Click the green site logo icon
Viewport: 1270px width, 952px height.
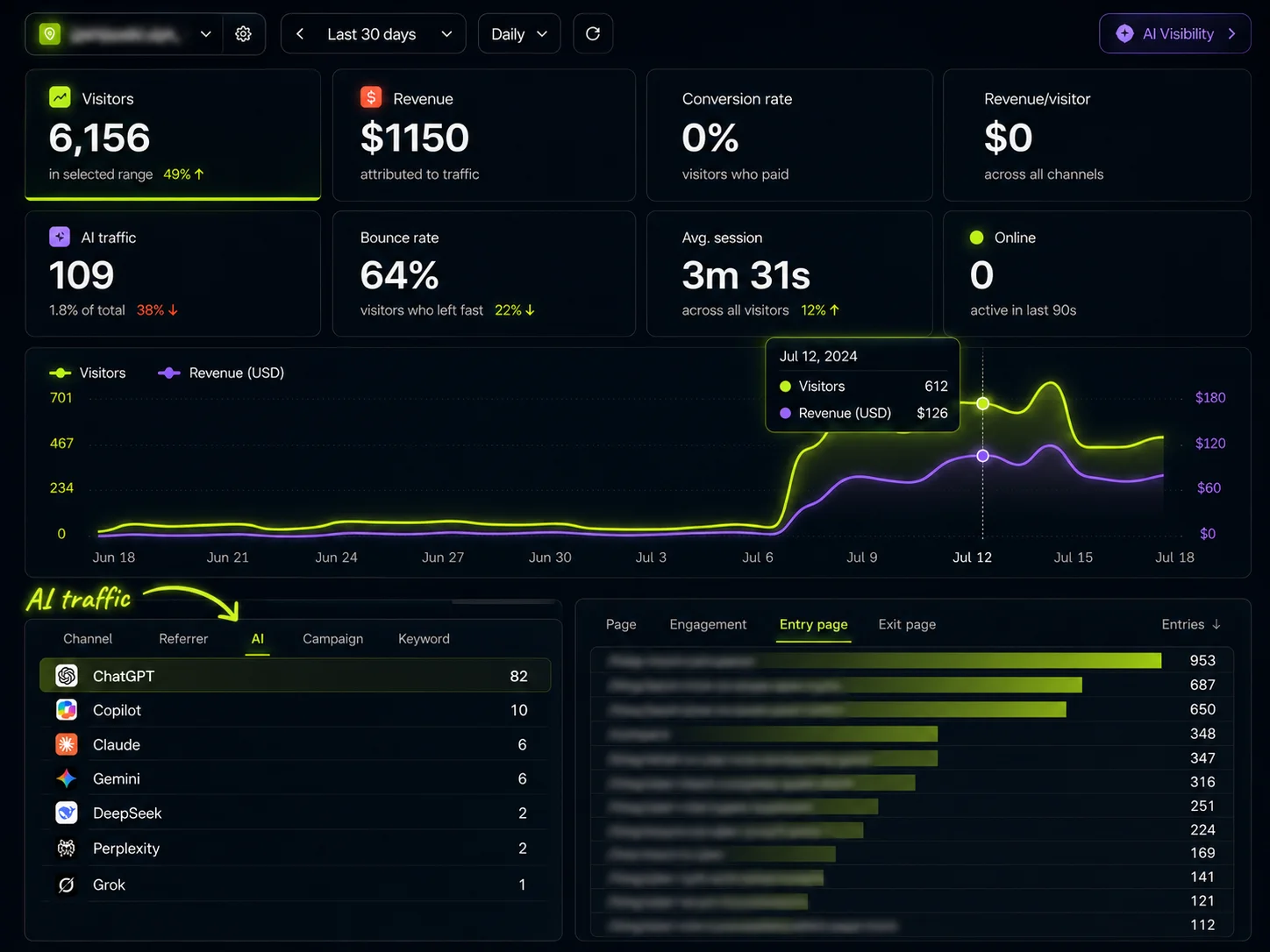click(50, 34)
